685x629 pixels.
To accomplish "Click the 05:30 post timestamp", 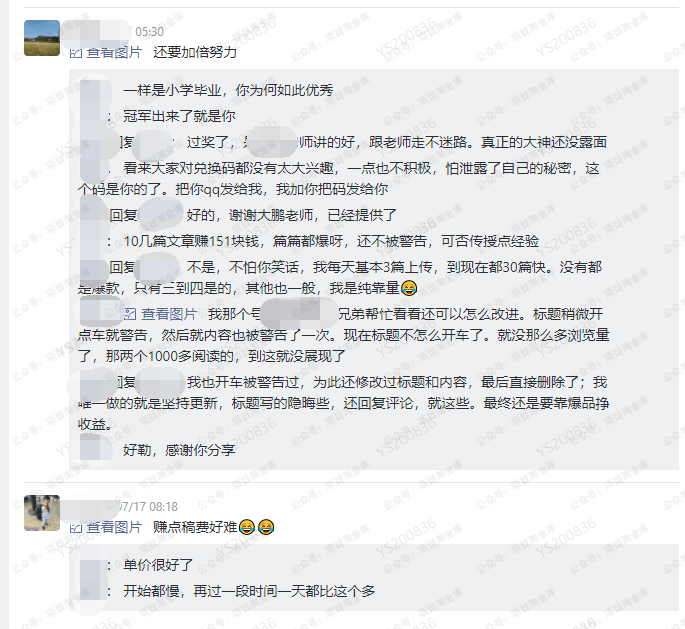I will (x=149, y=32).
